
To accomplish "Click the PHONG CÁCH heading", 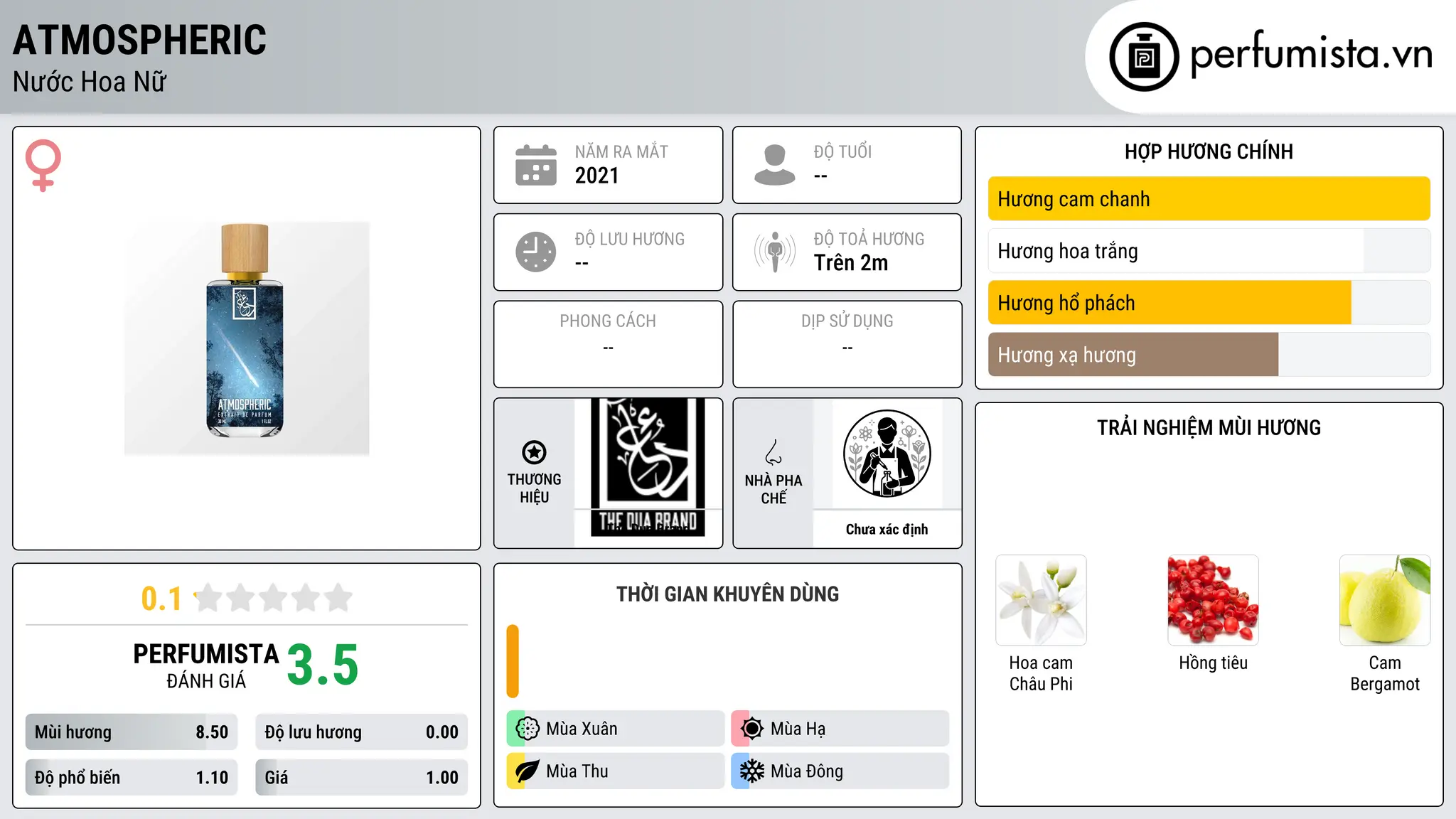I will click(608, 321).
